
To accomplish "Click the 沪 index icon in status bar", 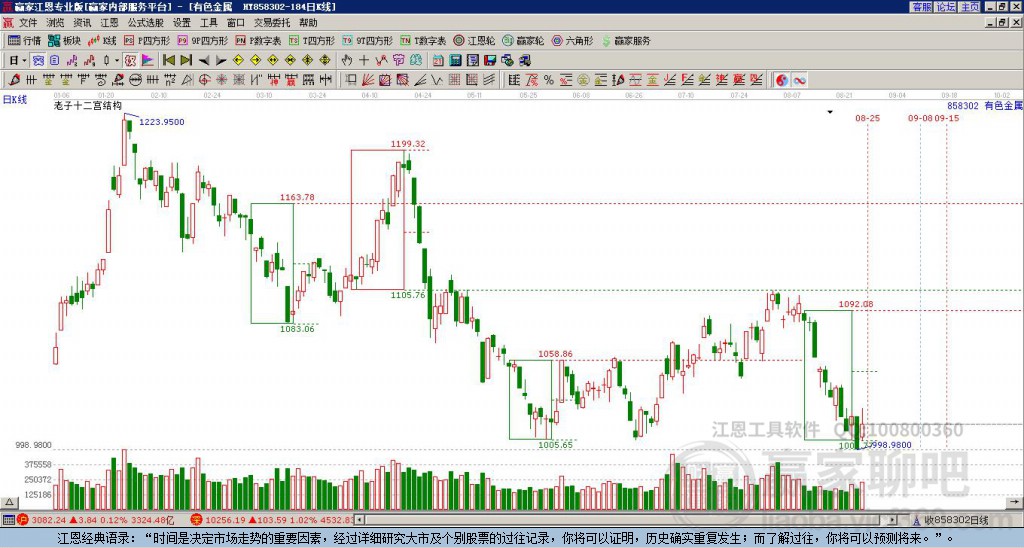I will 24,520.
